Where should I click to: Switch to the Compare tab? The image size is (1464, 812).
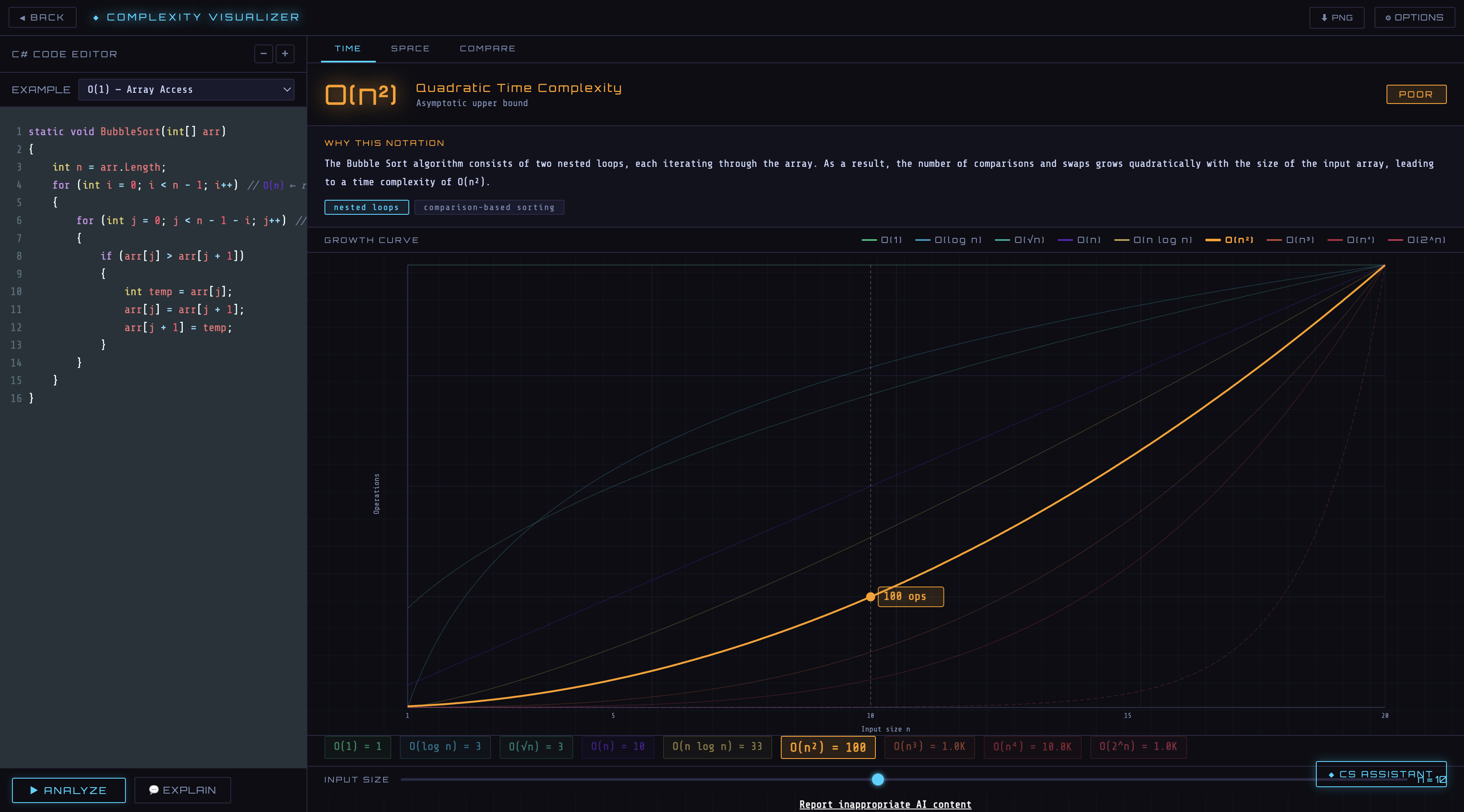click(487, 49)
